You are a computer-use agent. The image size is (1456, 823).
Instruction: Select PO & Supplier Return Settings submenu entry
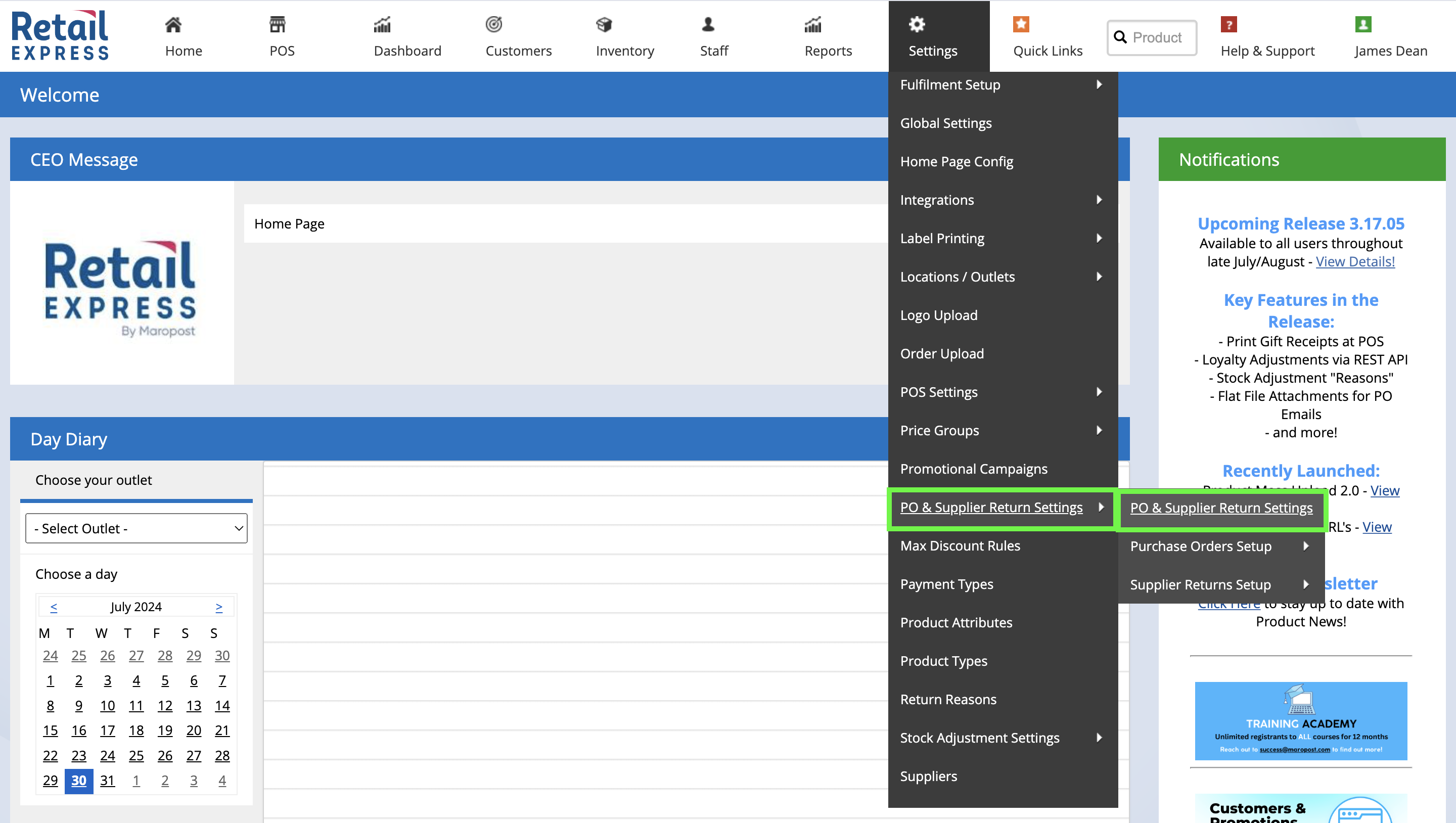click(x=1221, y=508)
